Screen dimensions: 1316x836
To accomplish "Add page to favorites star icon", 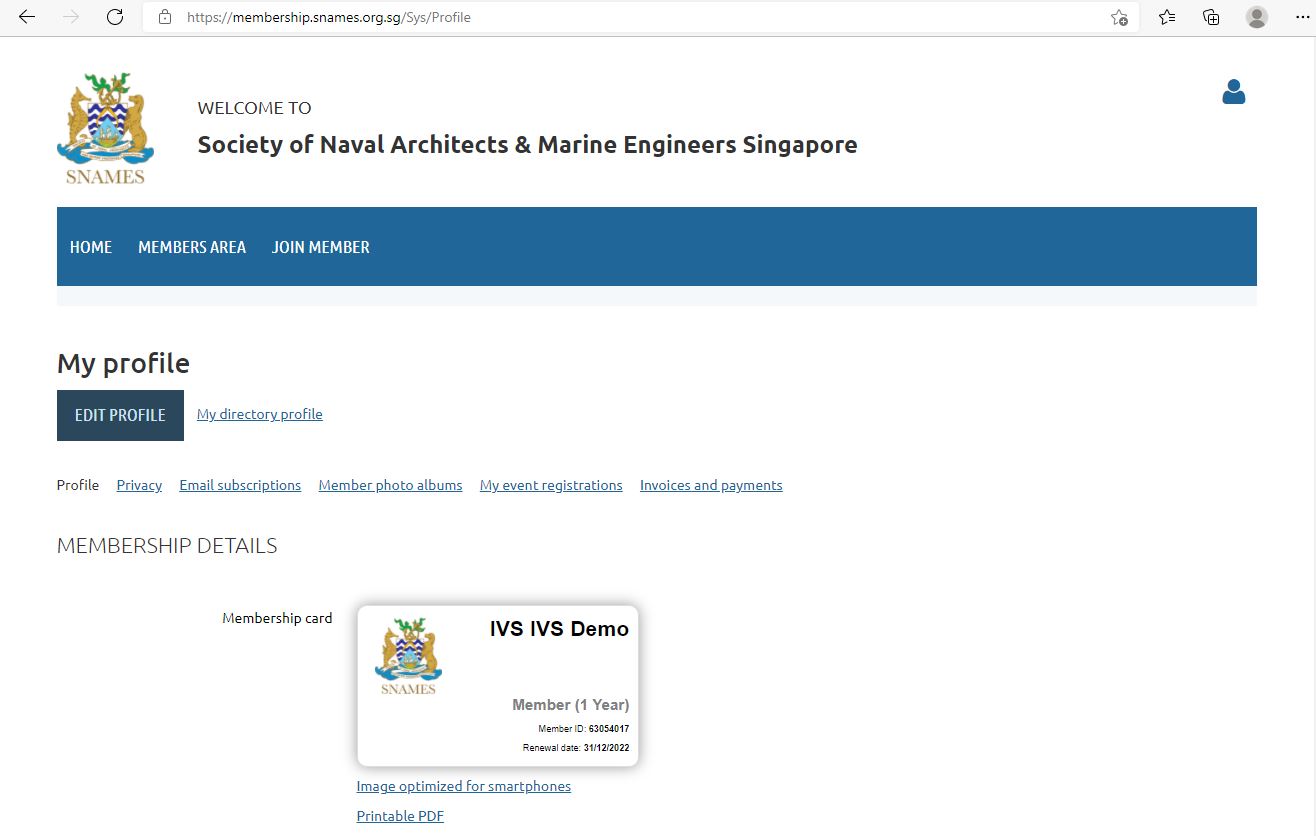I will click(1119, 17).
